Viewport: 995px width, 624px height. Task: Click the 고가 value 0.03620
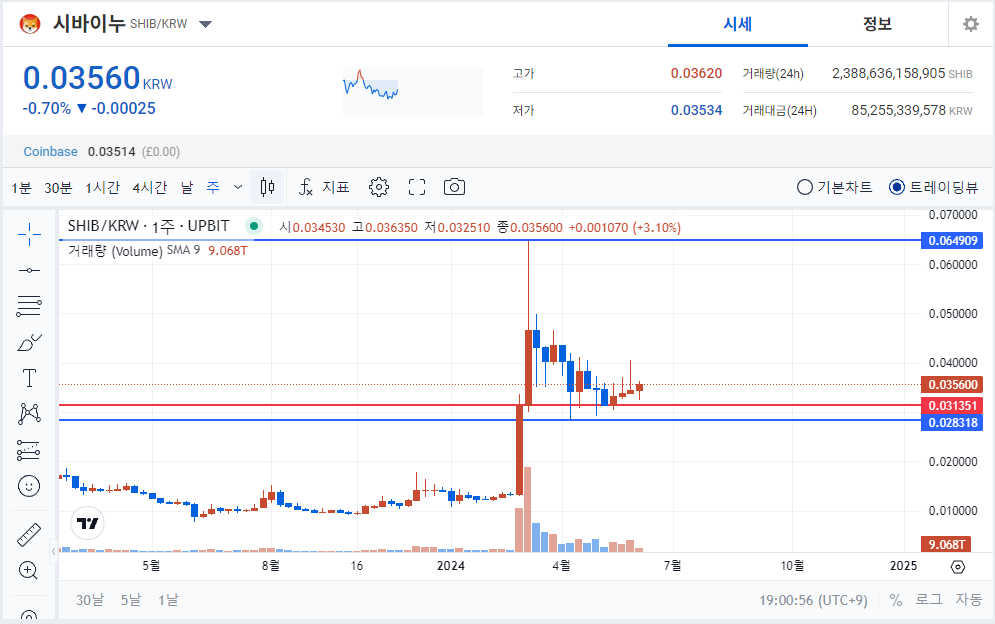696,74
